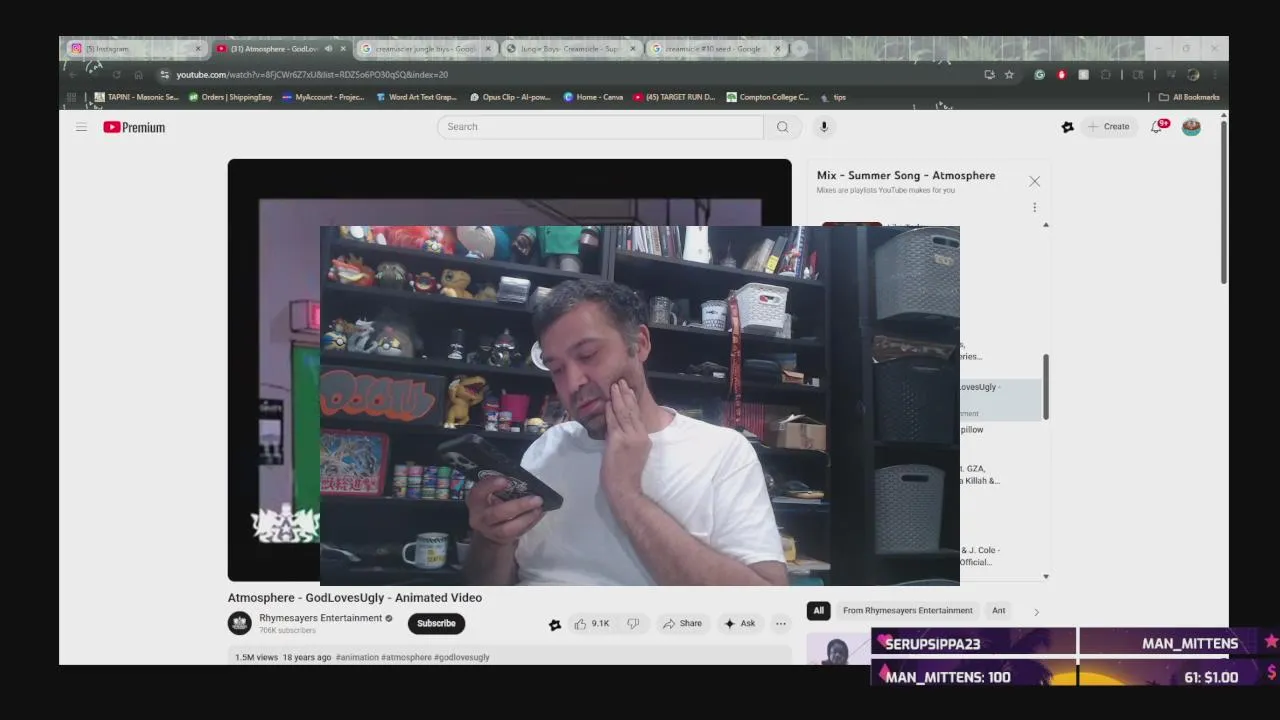Screen dimensions: 1280x720
Task: Open the Chrome three-dot menu
Action: (x=1215, y=74)
